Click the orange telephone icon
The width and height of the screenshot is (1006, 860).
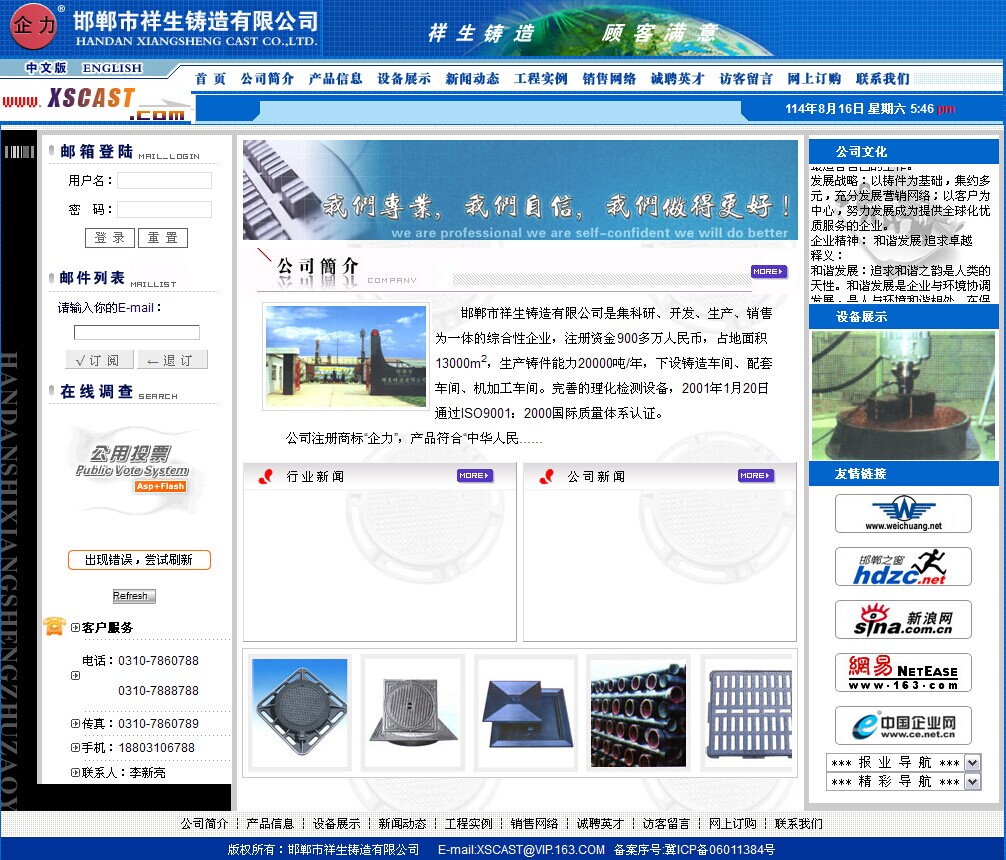coord(54,627)
